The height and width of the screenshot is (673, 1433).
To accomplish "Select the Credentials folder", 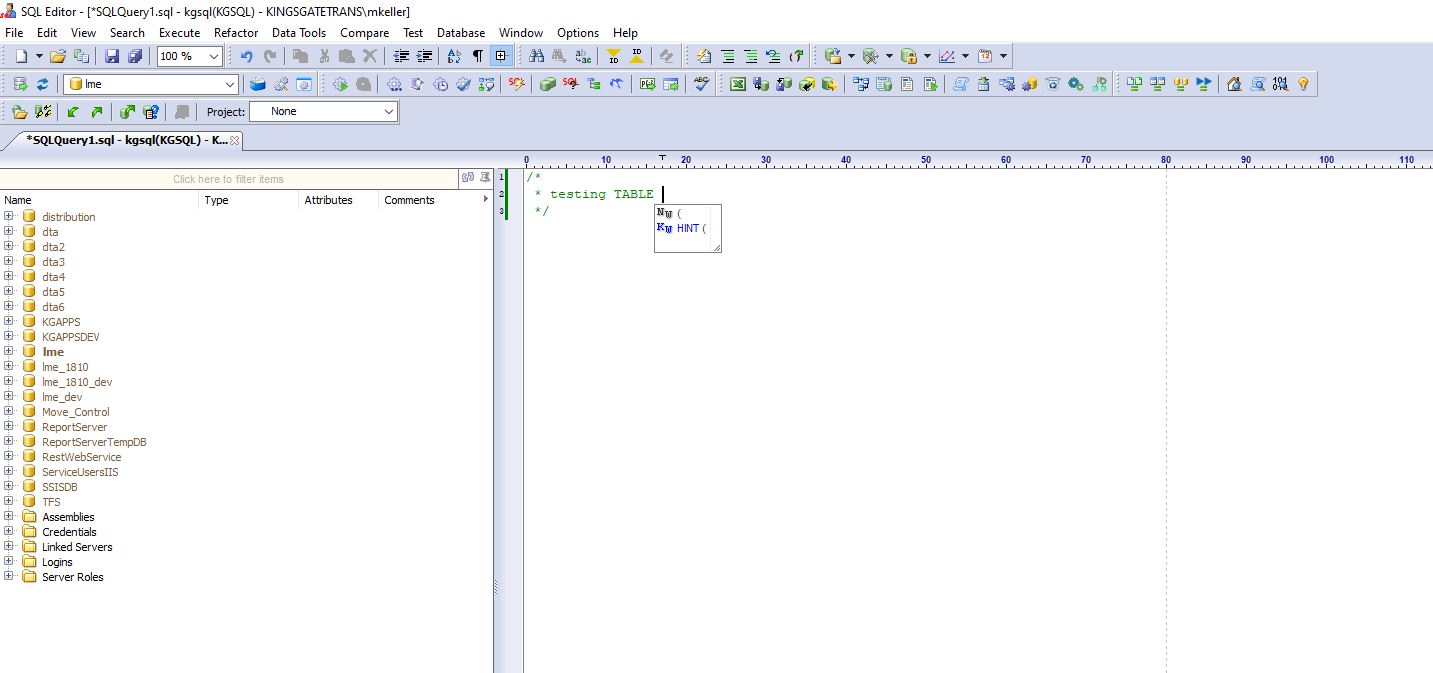I will coord(69,532).
